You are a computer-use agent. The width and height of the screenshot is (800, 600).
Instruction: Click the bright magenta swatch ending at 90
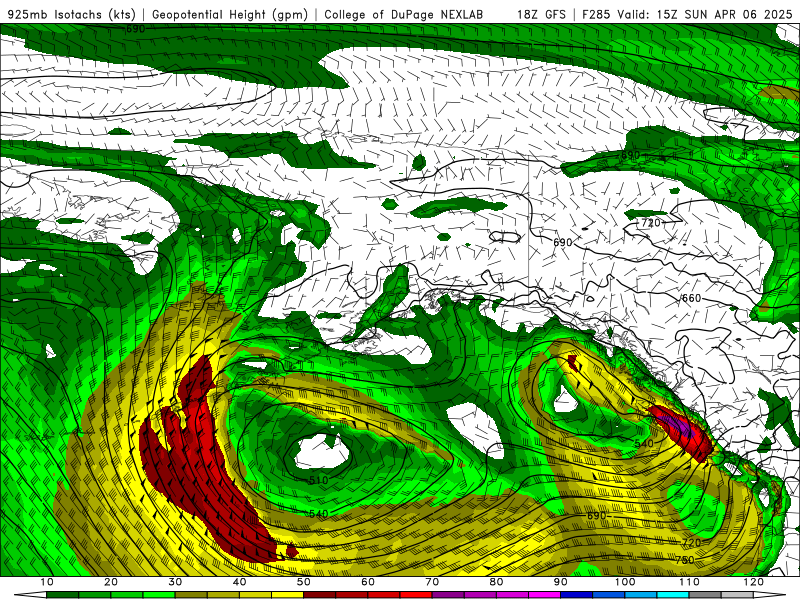(x=544, y=595)
